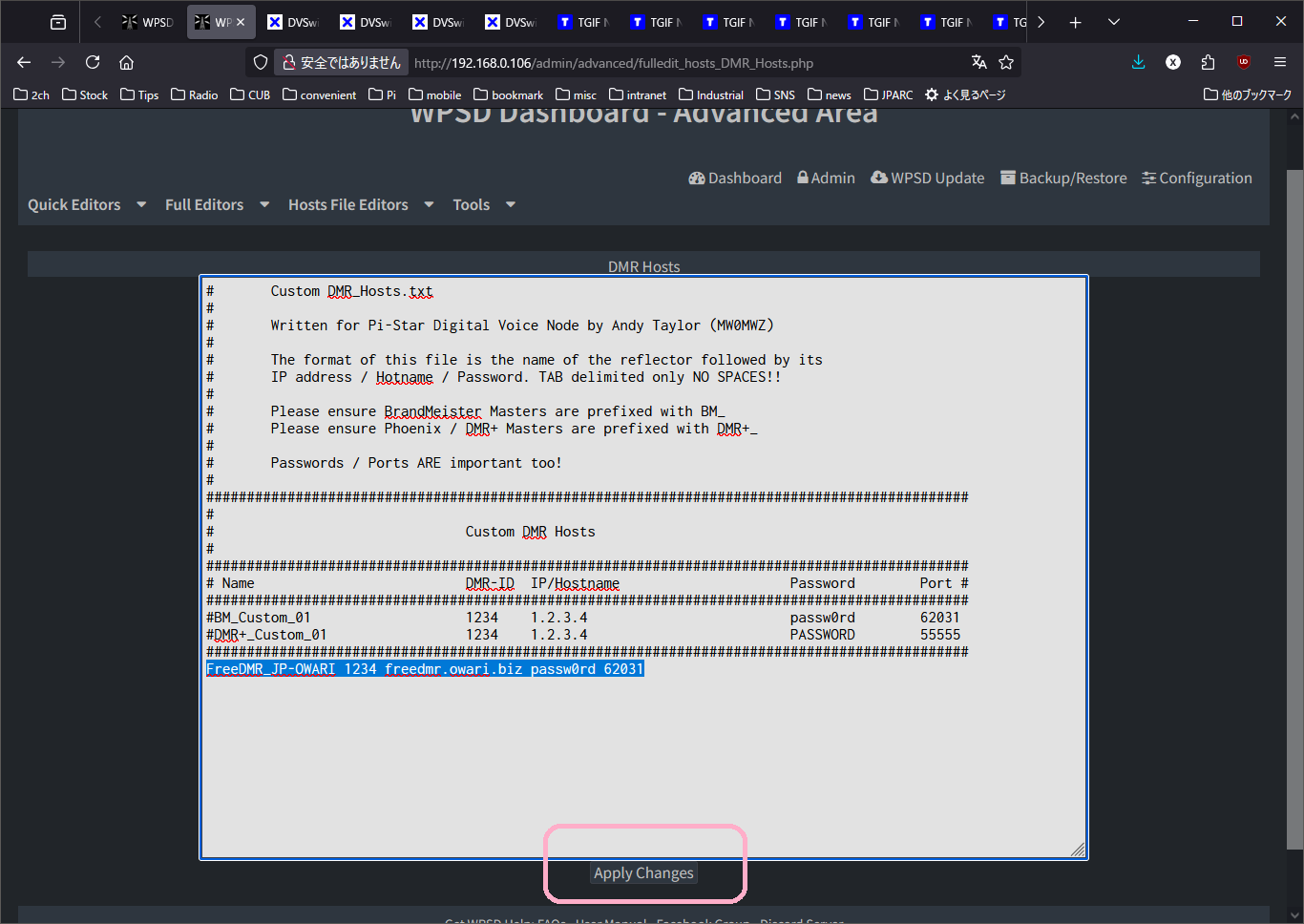Bookmark this page with the star icon

(x=1006, y=62)
